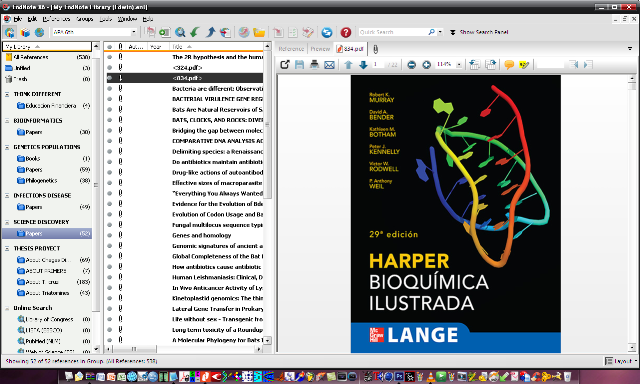Screen dimensions: 640x384
Task: Save the PDF with floppy icon
Action: 299,64
